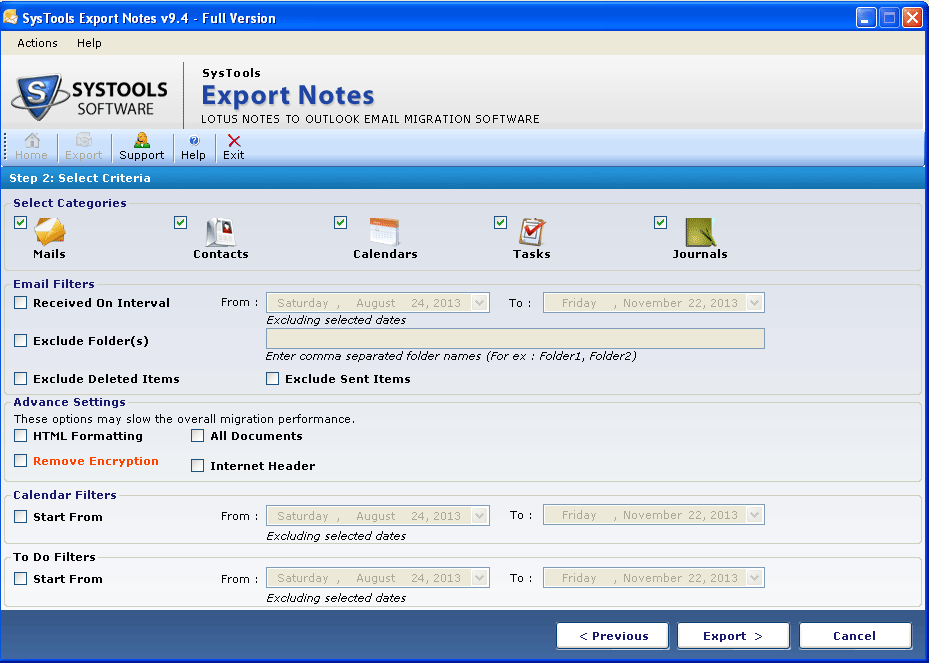Image resolution: width=929 pixels, height=665 pixels.
Task: Enable Calendar Filters Start From checkbox
Action: pos(21,516)
